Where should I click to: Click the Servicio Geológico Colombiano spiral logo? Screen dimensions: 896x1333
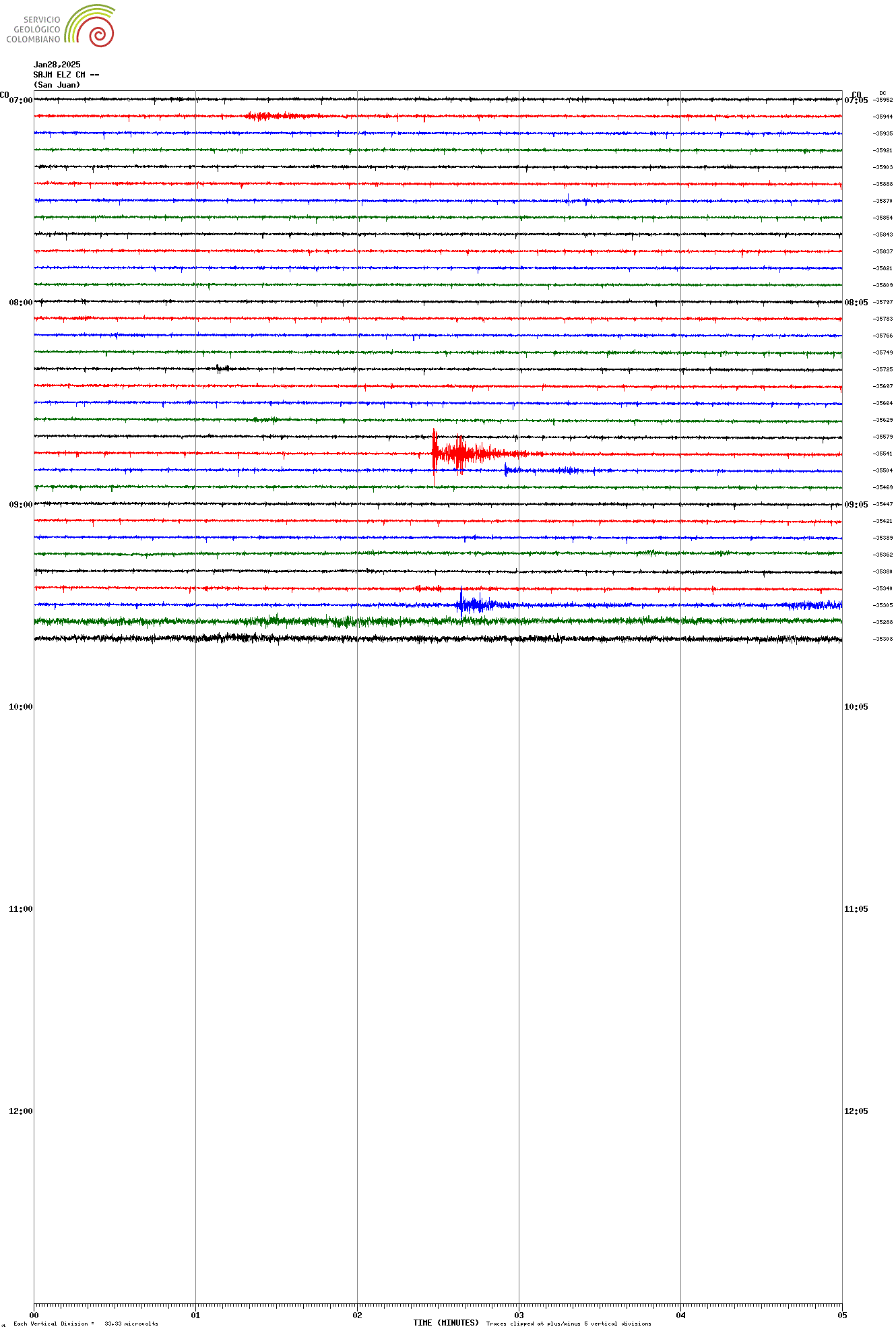(x=92, y=26)
